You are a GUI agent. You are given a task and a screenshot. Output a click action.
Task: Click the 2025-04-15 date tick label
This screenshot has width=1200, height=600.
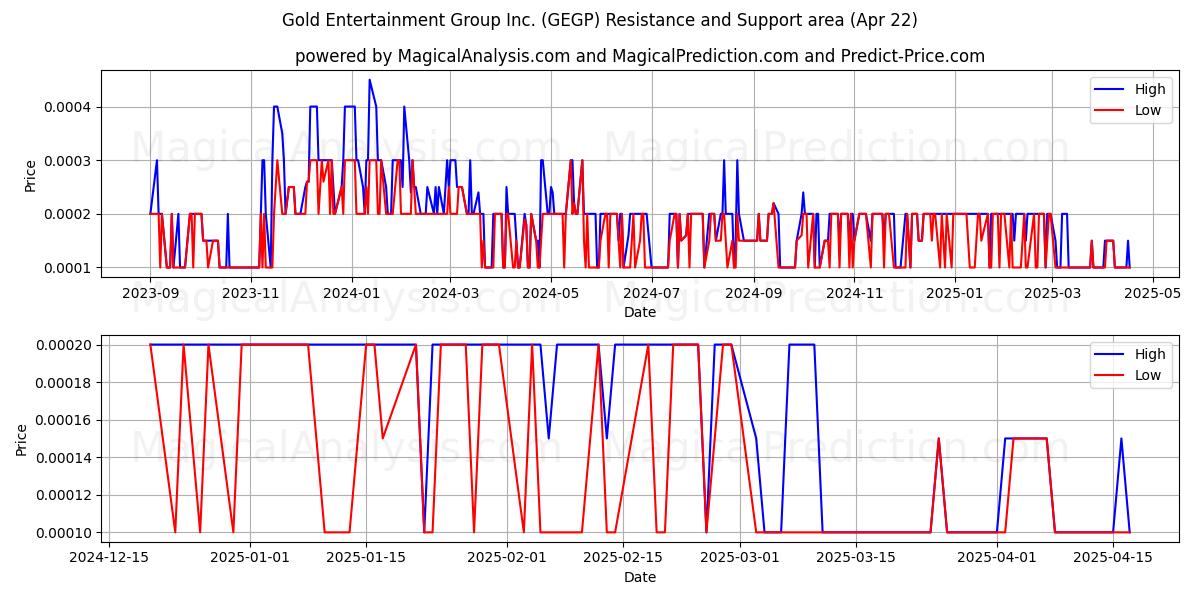[1113, 558]
